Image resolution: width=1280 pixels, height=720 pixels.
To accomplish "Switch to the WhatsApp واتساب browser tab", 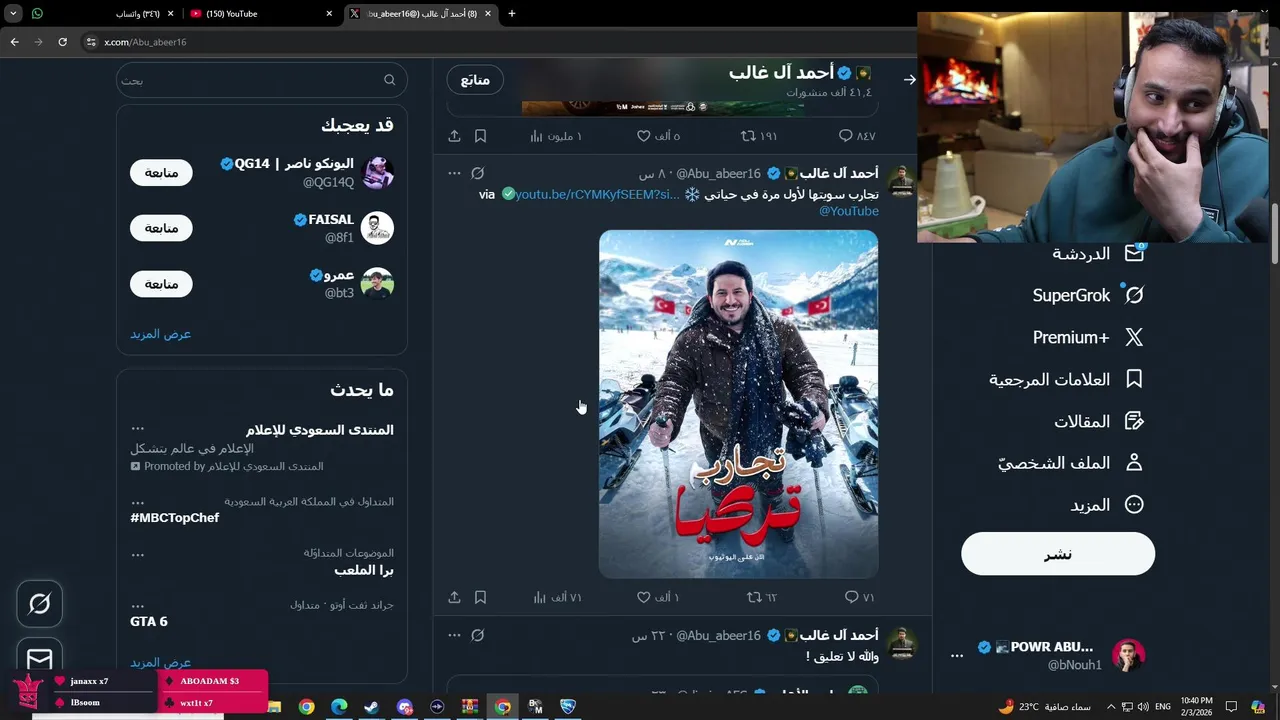I will [102, 14].
